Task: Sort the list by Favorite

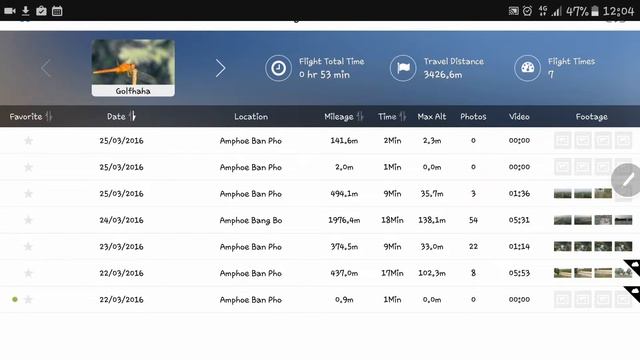Action: [x=31, y=116]
